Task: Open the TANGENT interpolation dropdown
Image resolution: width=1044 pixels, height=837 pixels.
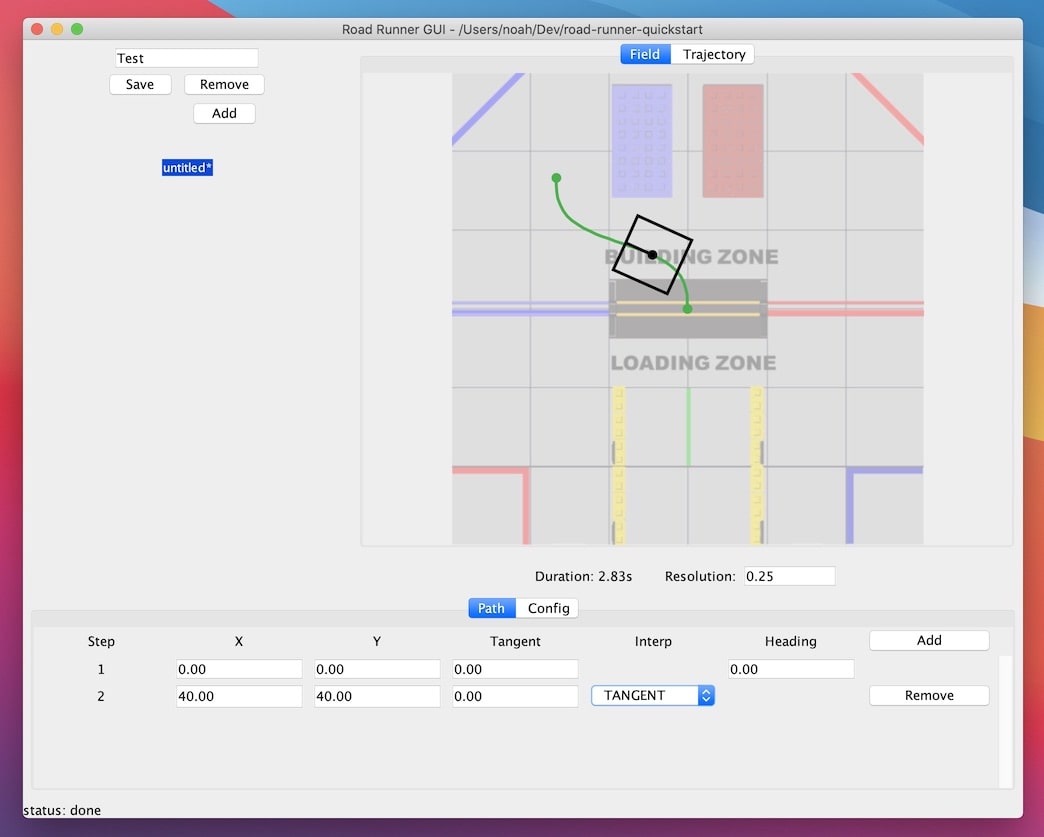Action: click(x=652, y=695)
